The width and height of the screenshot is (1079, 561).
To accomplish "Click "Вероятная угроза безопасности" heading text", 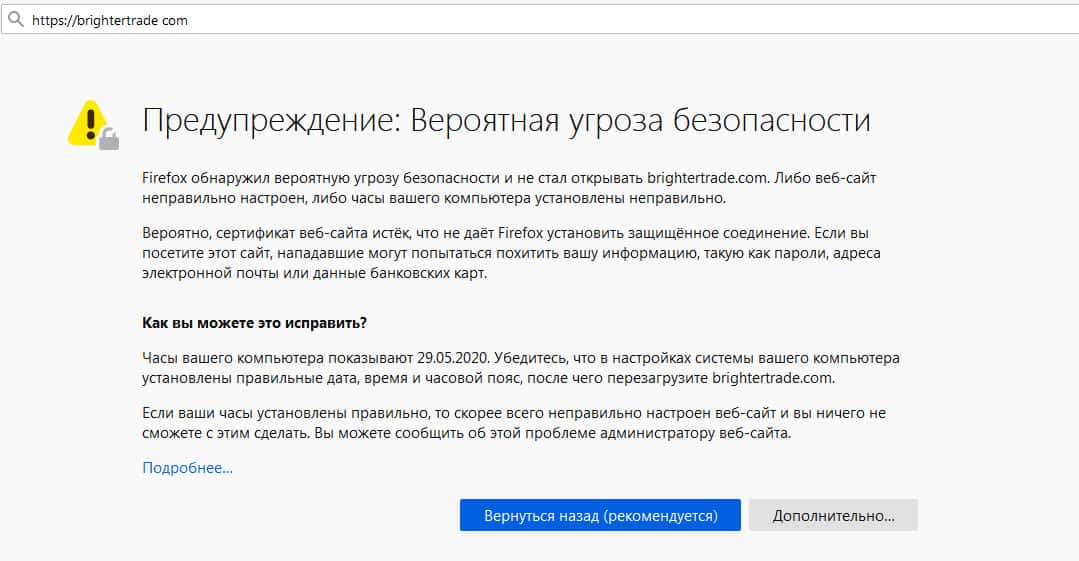I will [640, 121].
